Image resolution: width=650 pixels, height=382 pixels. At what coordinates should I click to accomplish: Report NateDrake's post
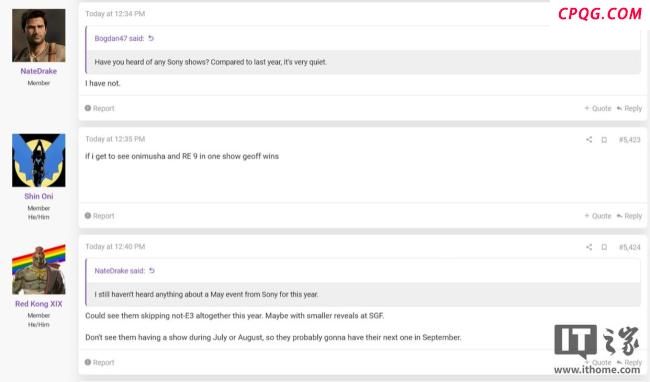point(99,108)
